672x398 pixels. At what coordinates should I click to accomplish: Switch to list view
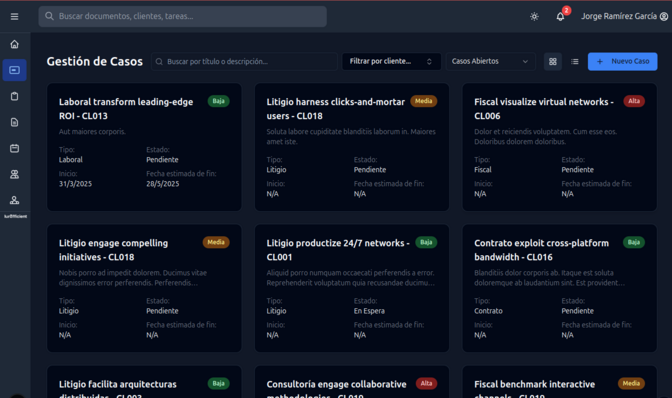pyautogui.click(x=575, y=62)
